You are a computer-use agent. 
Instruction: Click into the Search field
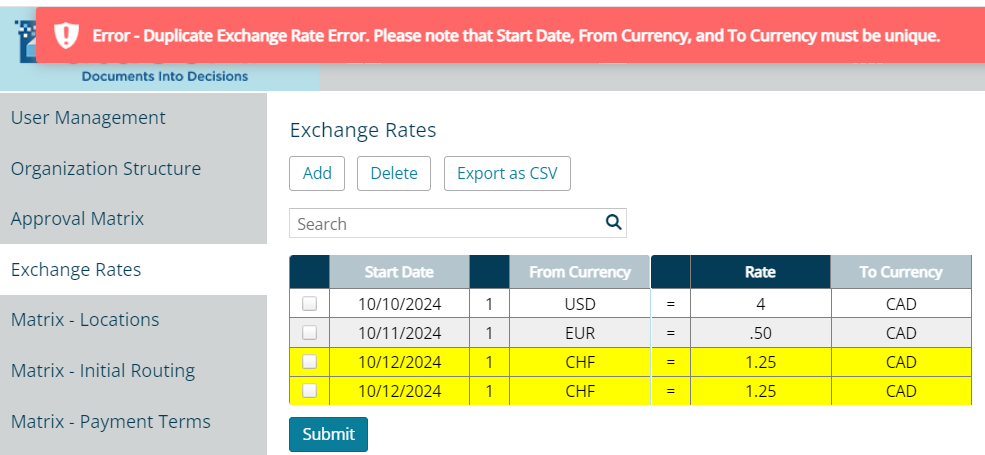click(x=445, y=223)
